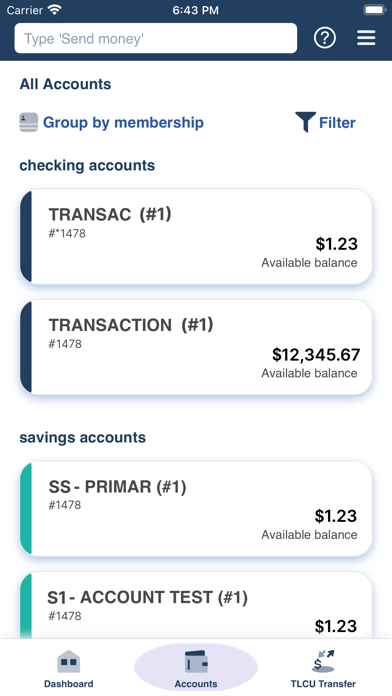Tap the Accounts wallet icon

click(196, 662)
